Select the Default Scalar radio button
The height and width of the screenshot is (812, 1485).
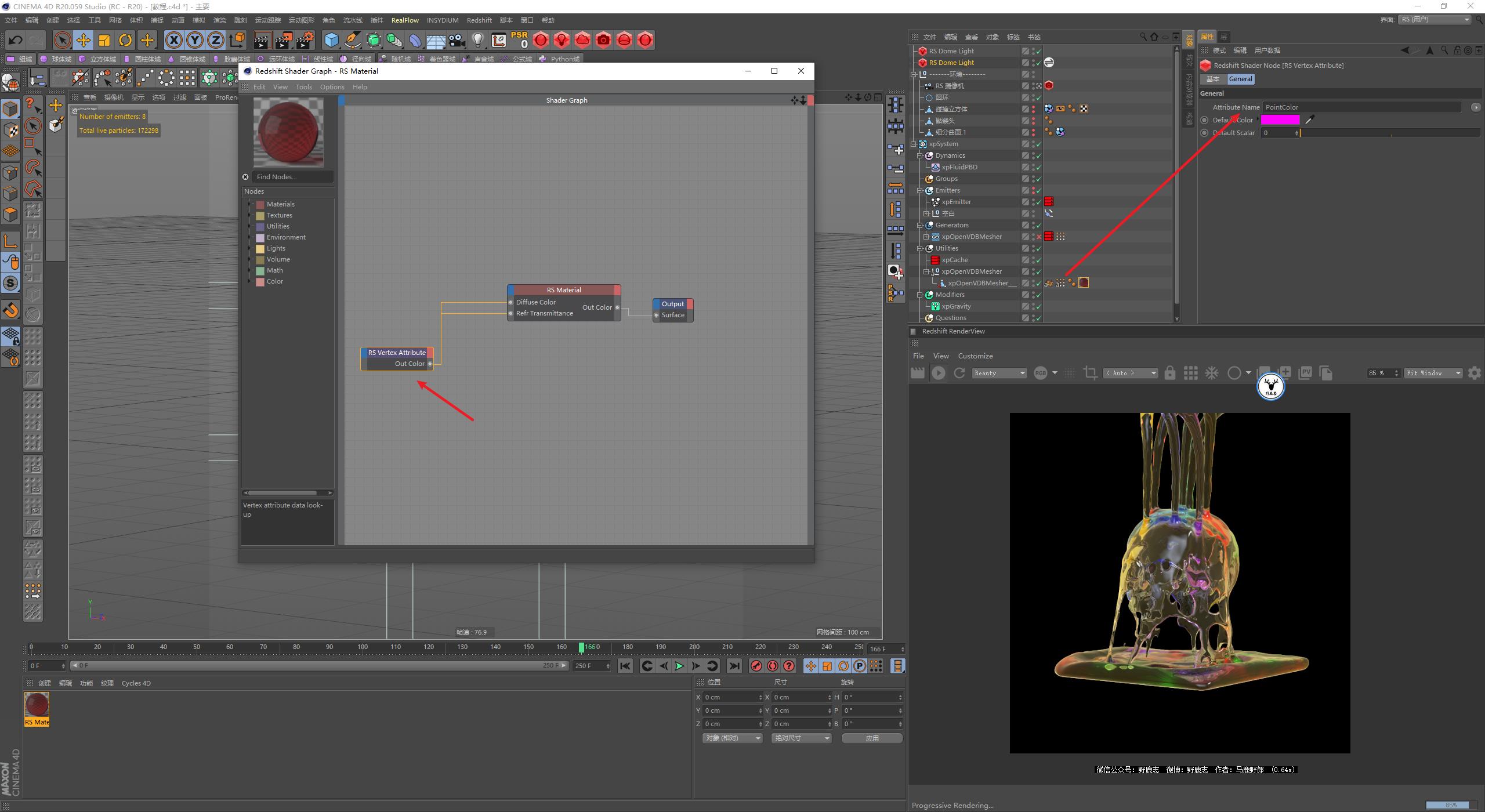pyautogui.click(x=1205, y=133)
